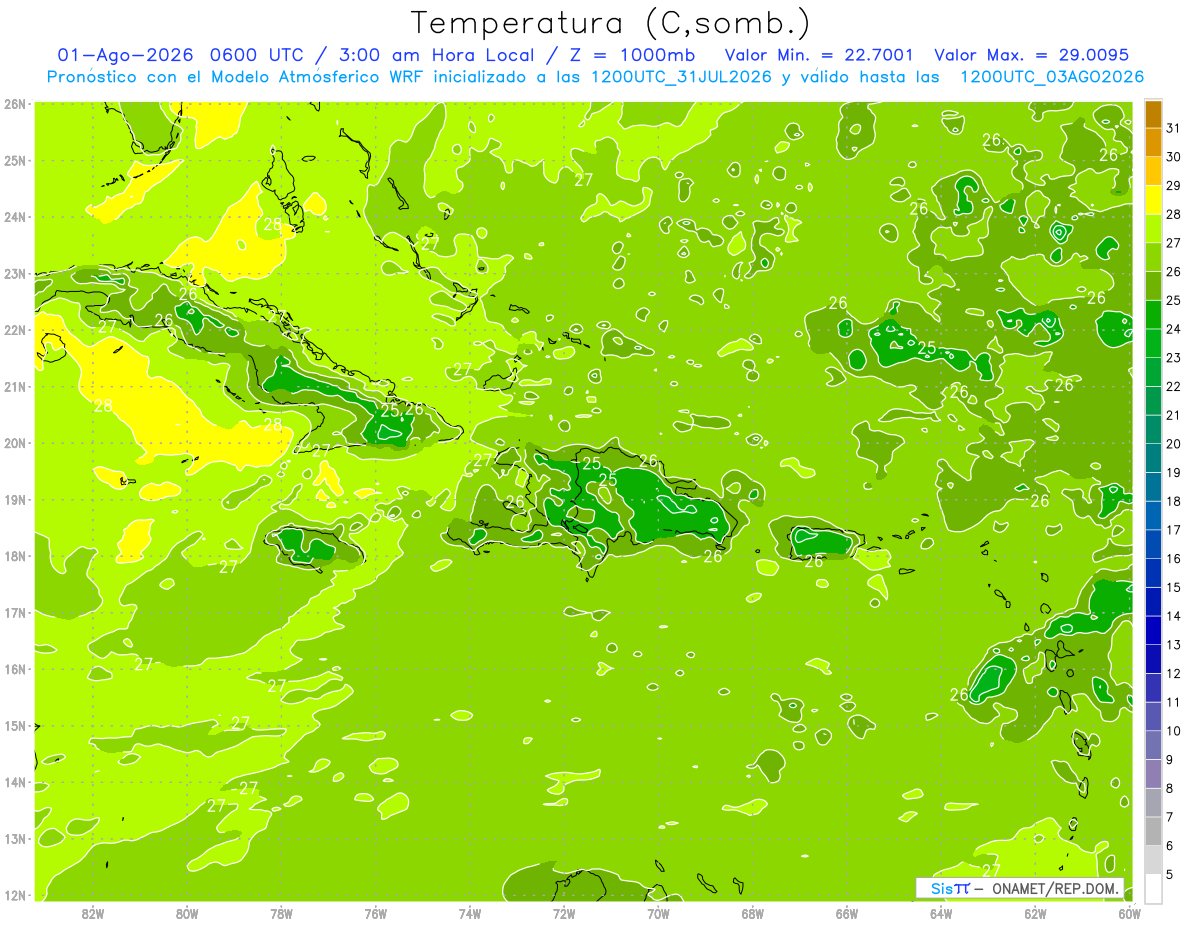This screenshot has height=927, width=1200.
Task: Click the '23' value on color scale
Action: [1174, 358]
